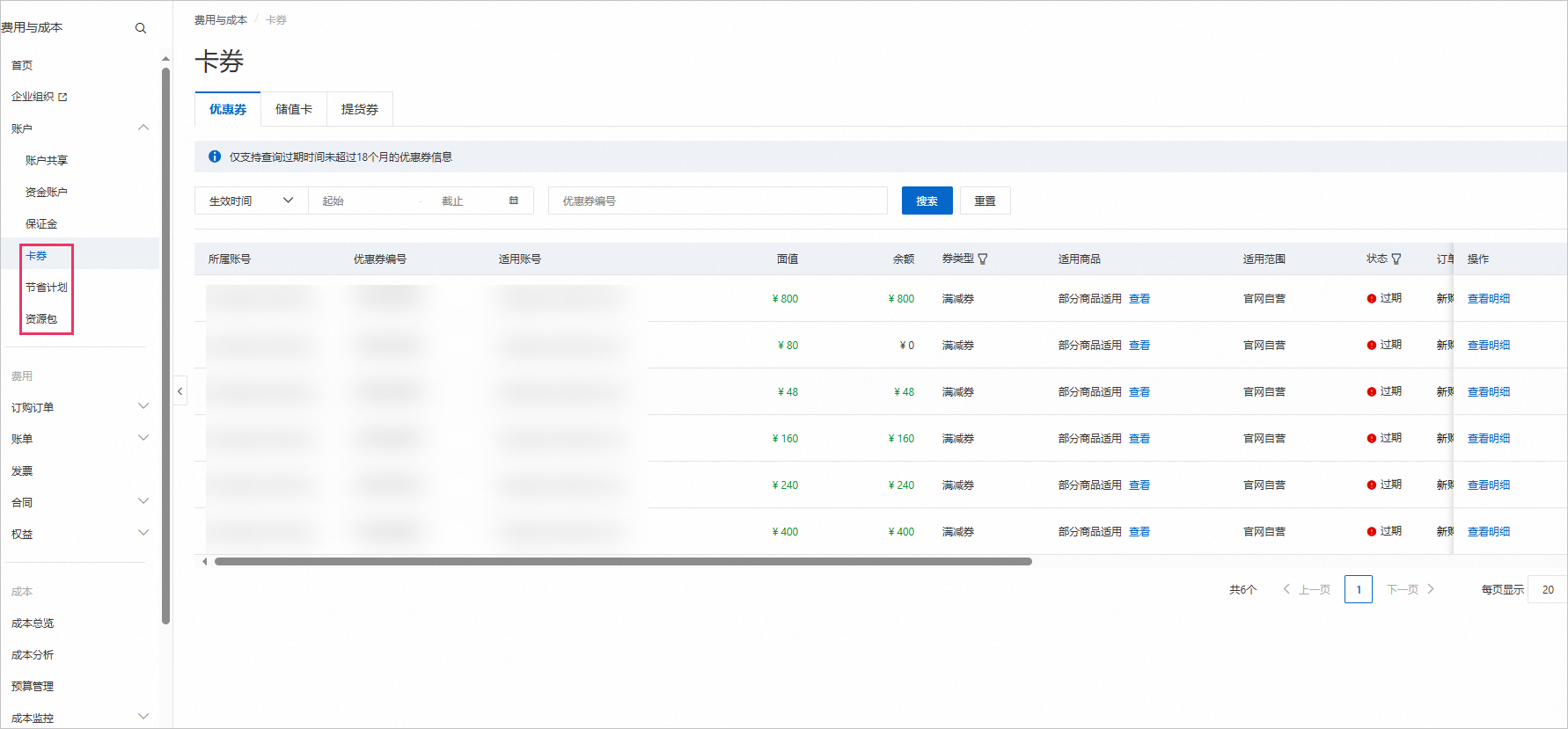This screenshot has height=729, width=1568.
Task: Click the left arrow of the horizontal scrollbar
Action: coord(205,561)
